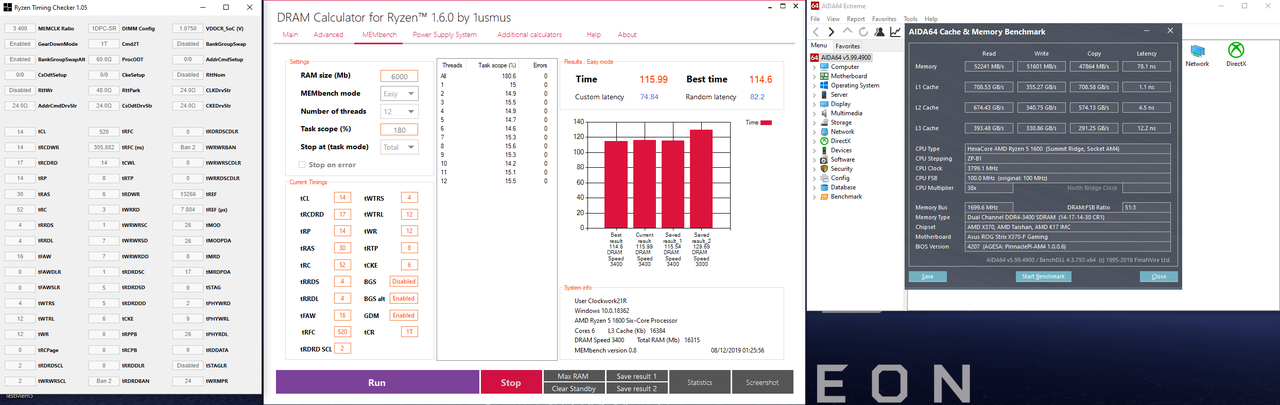Enable Stop on error checkbox
The width and height of the screenshot is (1280, 405).
[304, 164]
